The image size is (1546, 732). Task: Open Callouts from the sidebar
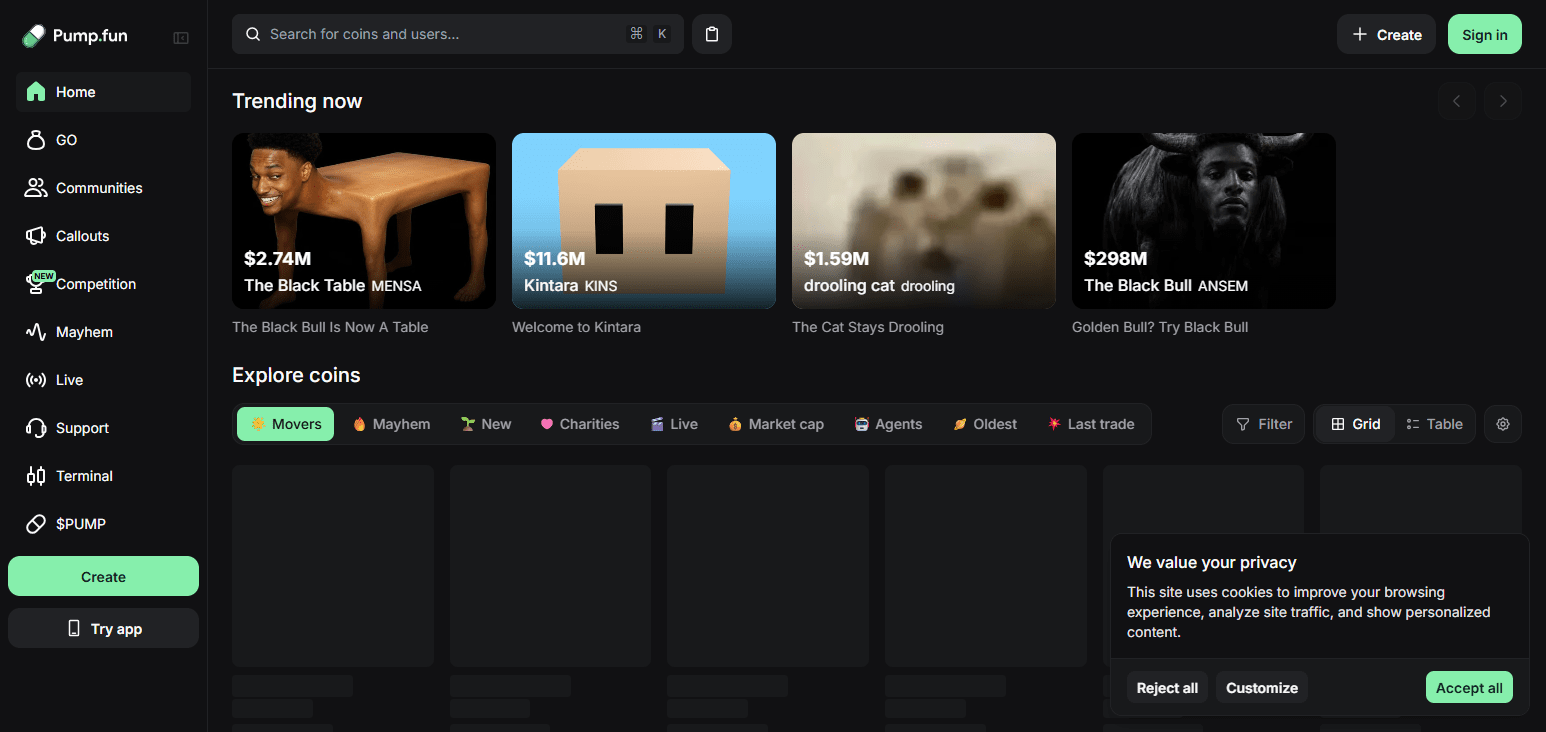(x=103, y=236)
